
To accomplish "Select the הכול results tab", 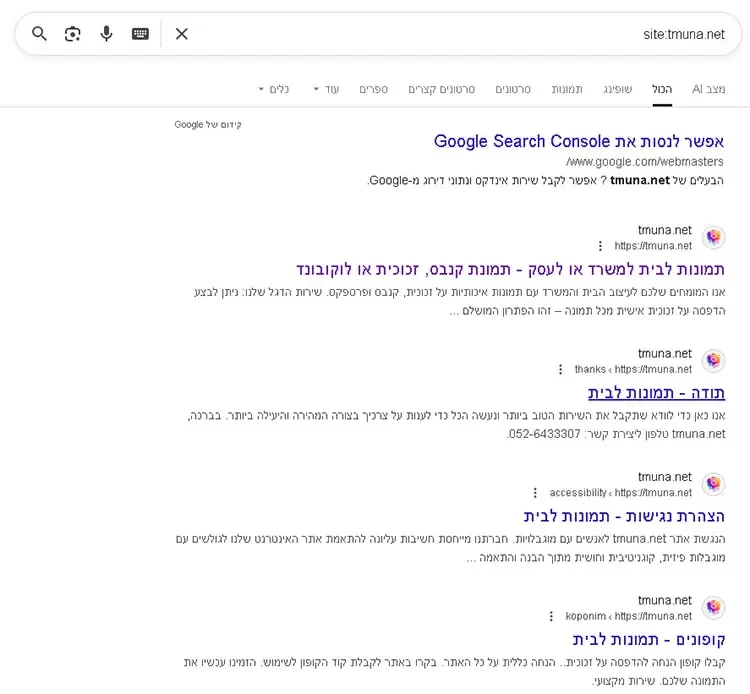I will [662, 89].
